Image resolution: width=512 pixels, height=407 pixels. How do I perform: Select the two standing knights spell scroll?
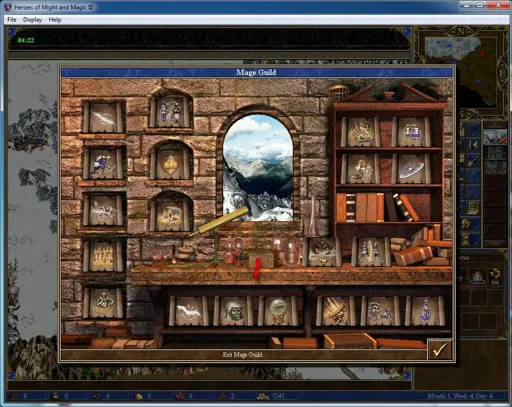click(x=170, y=112)
